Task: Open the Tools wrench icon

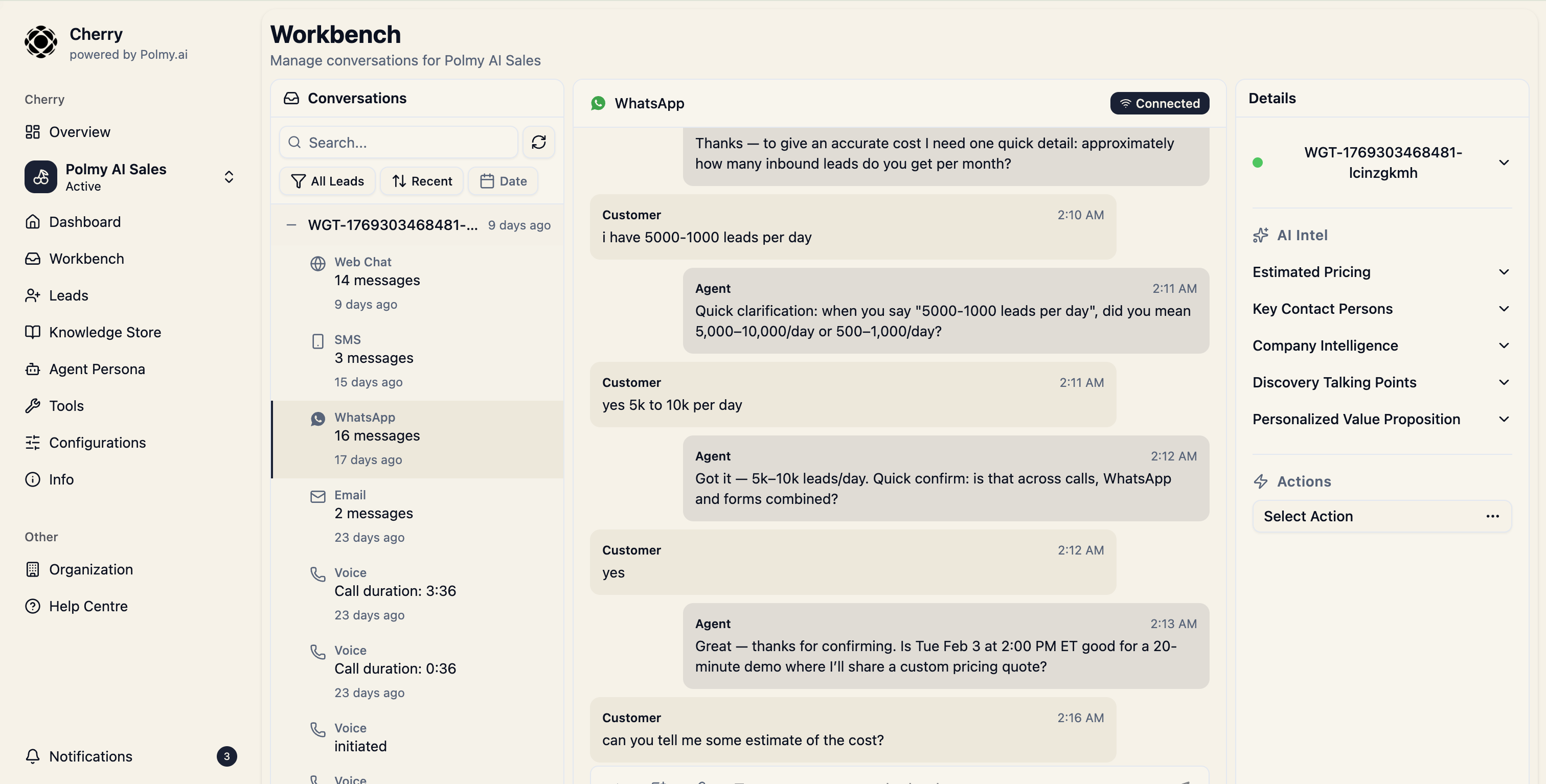Action: pyautogui.click(x=33, y=405)
